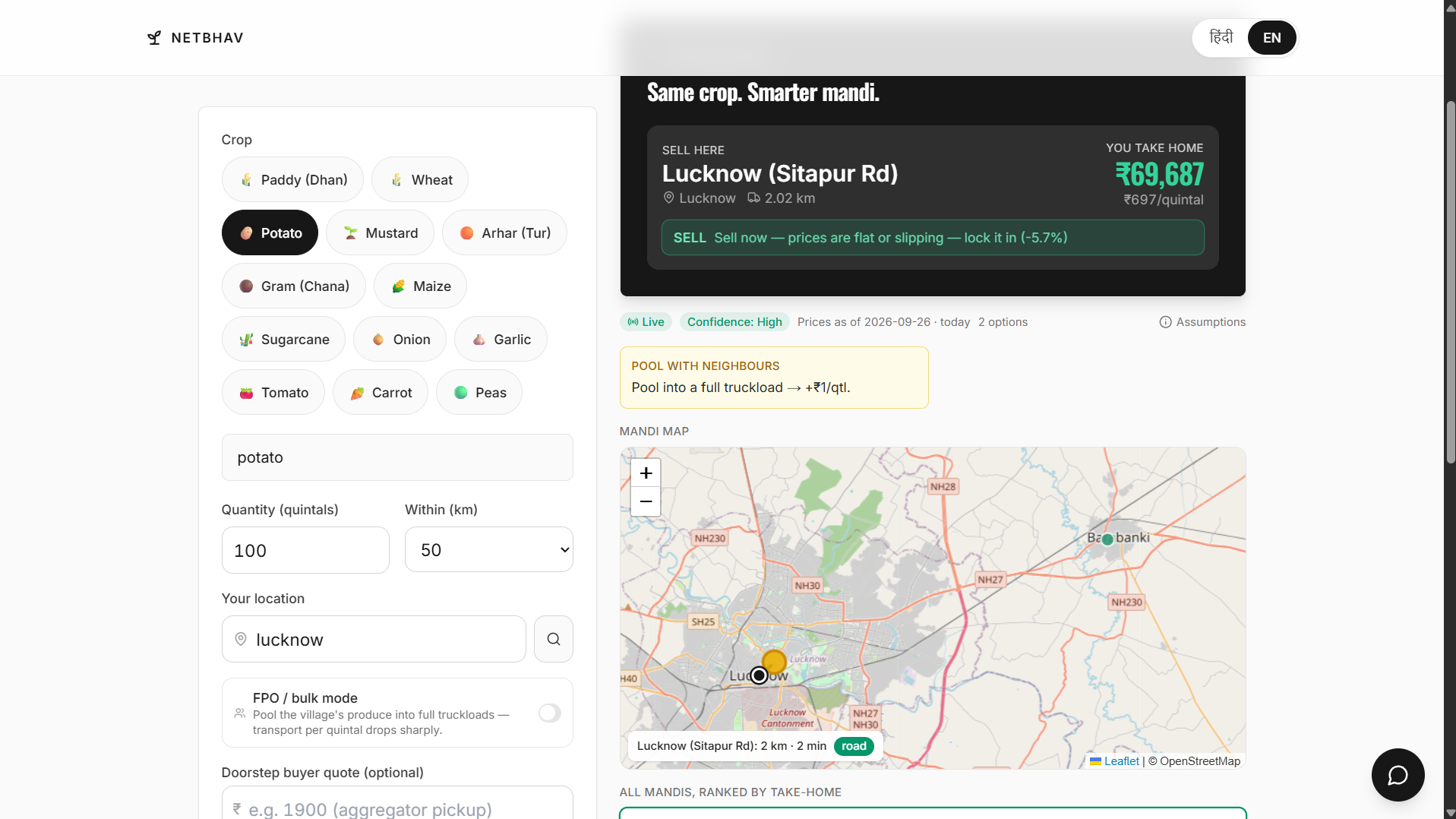Click the Lucknow (Sitapur Rd) mandi title
The width and height of the screenshot is (1456, 819).
[x=780, y=173]
